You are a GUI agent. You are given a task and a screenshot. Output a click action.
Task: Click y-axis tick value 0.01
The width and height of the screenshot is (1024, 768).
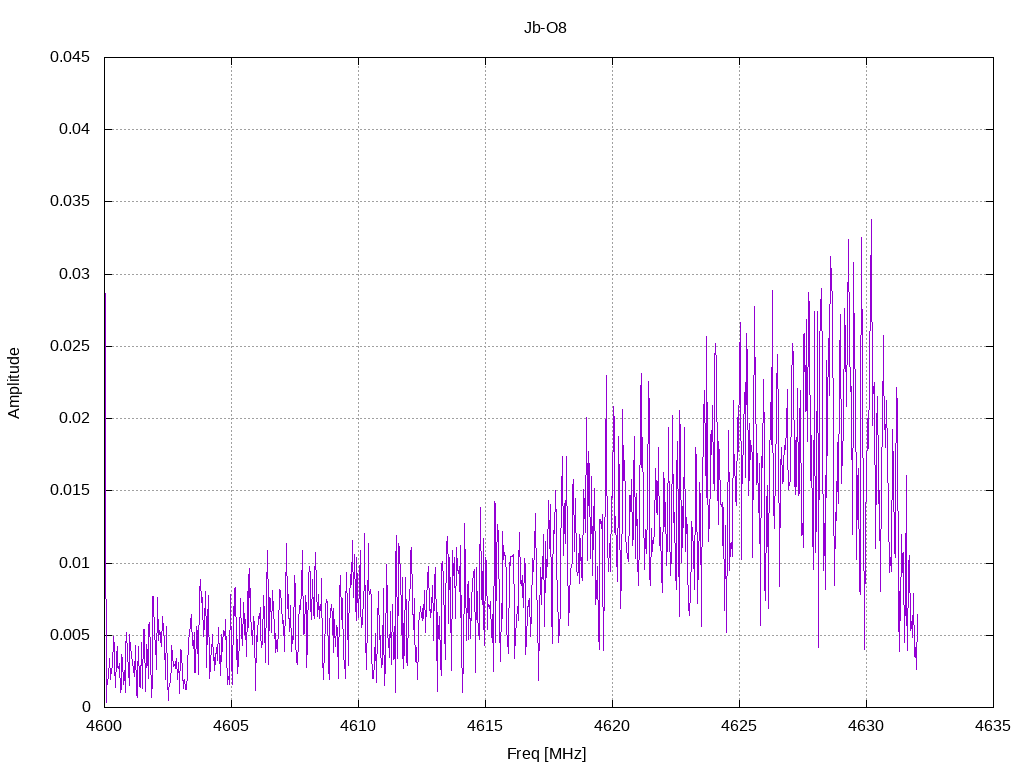[74, 562]
